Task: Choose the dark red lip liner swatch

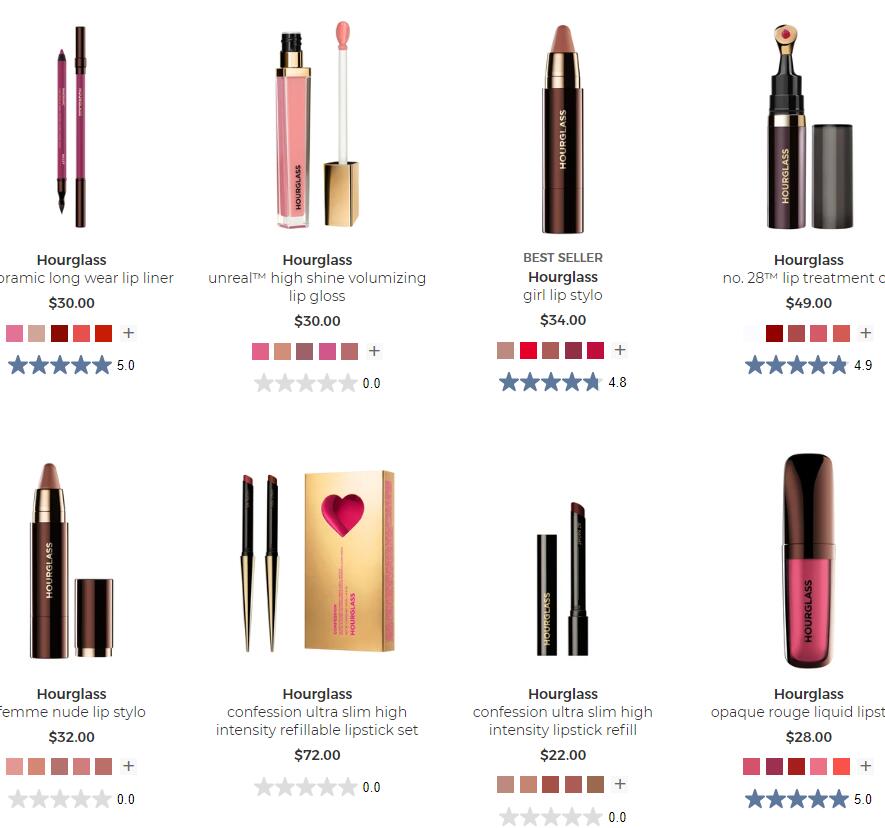Action: point(59,334)
